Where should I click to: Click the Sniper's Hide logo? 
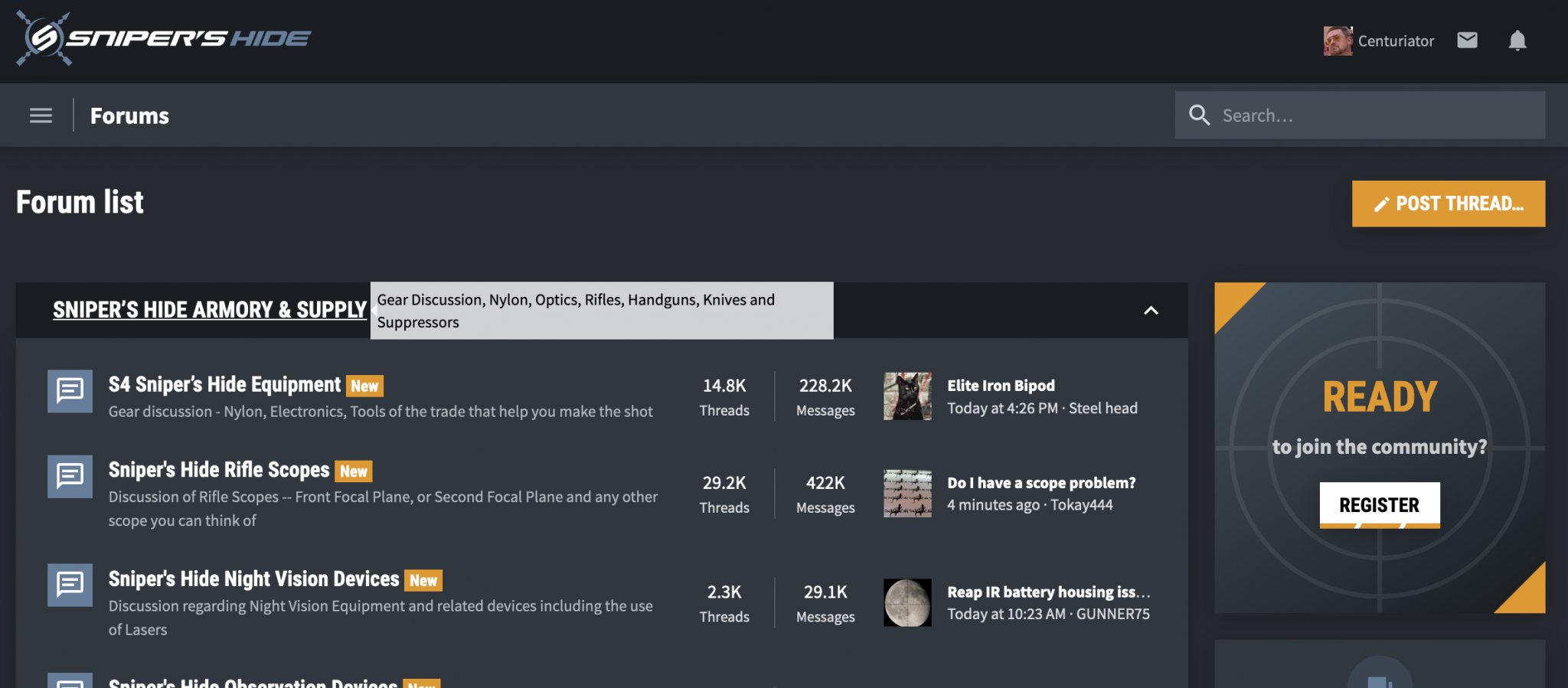[x=163, y=38]
